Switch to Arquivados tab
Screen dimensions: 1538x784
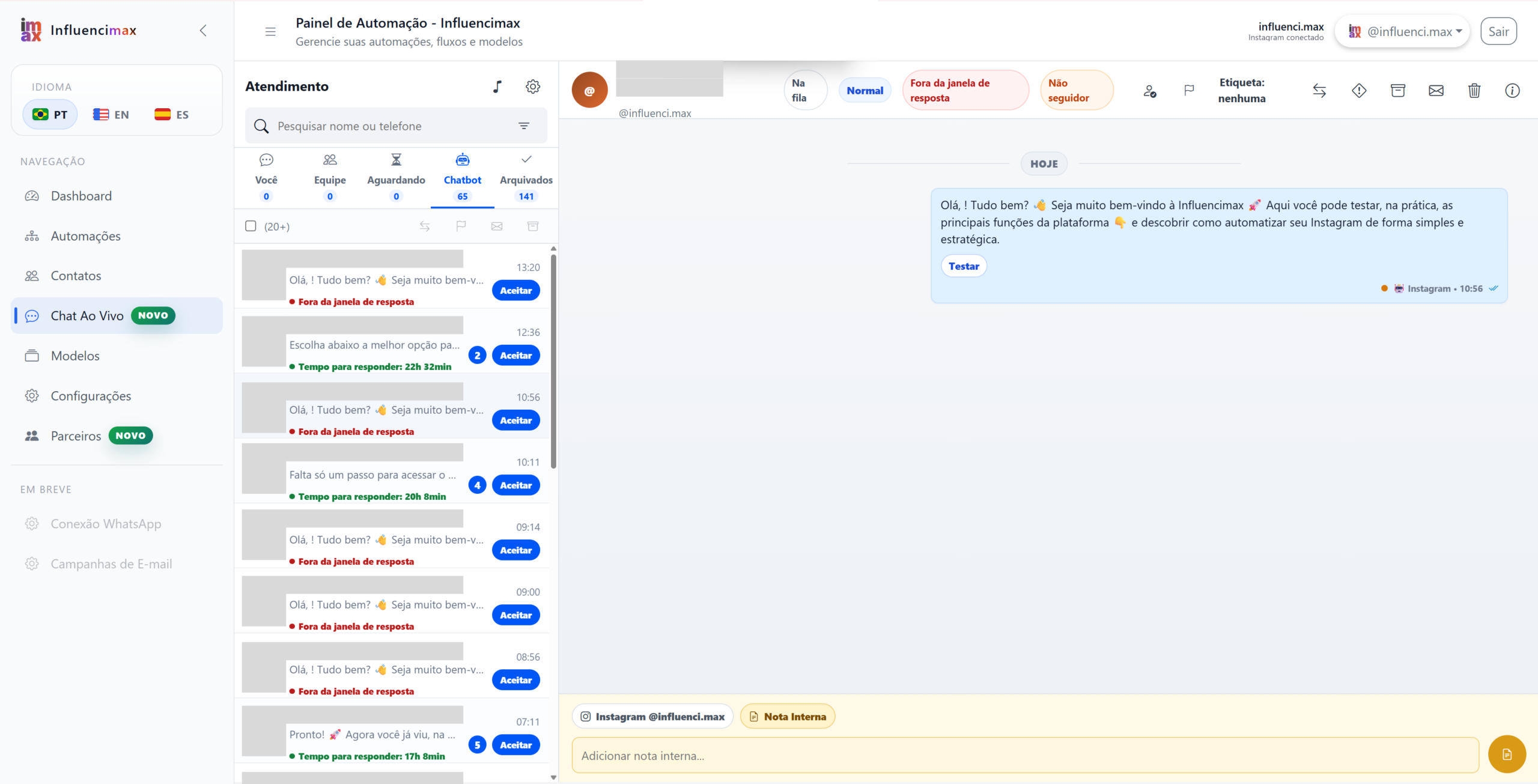[x=526, y=177]
